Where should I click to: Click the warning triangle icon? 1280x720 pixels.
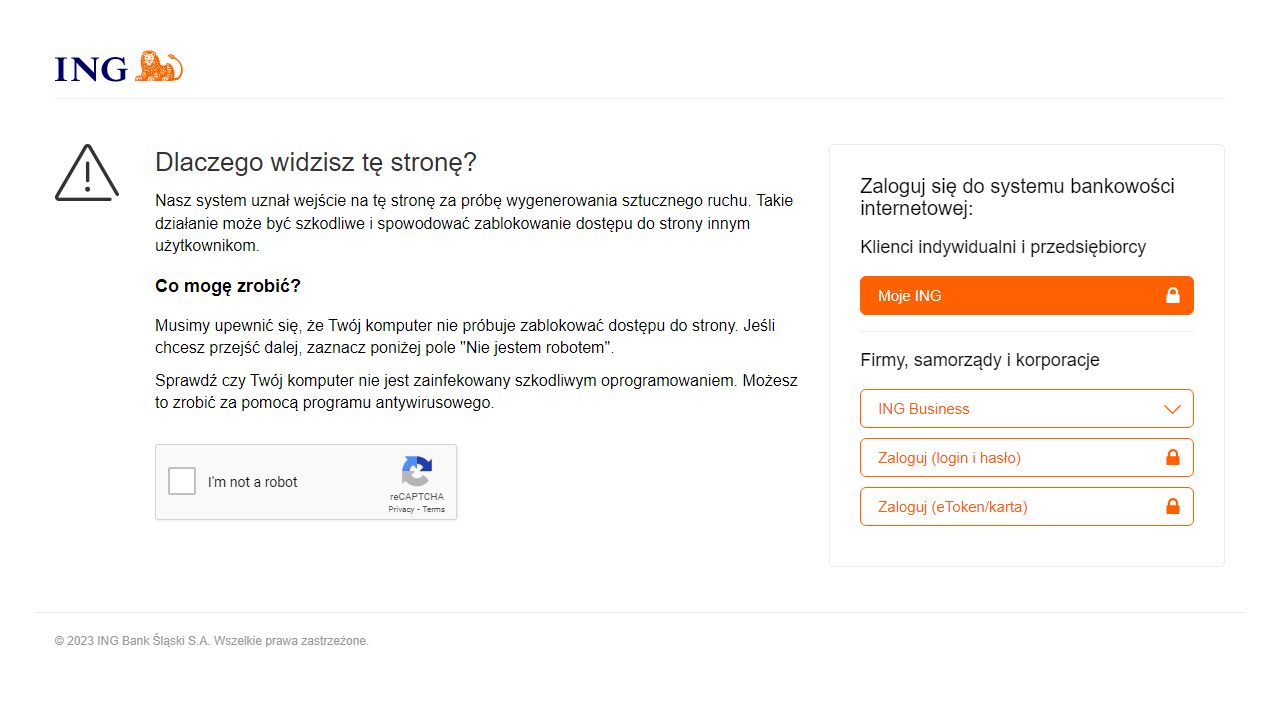click(86, 173)
